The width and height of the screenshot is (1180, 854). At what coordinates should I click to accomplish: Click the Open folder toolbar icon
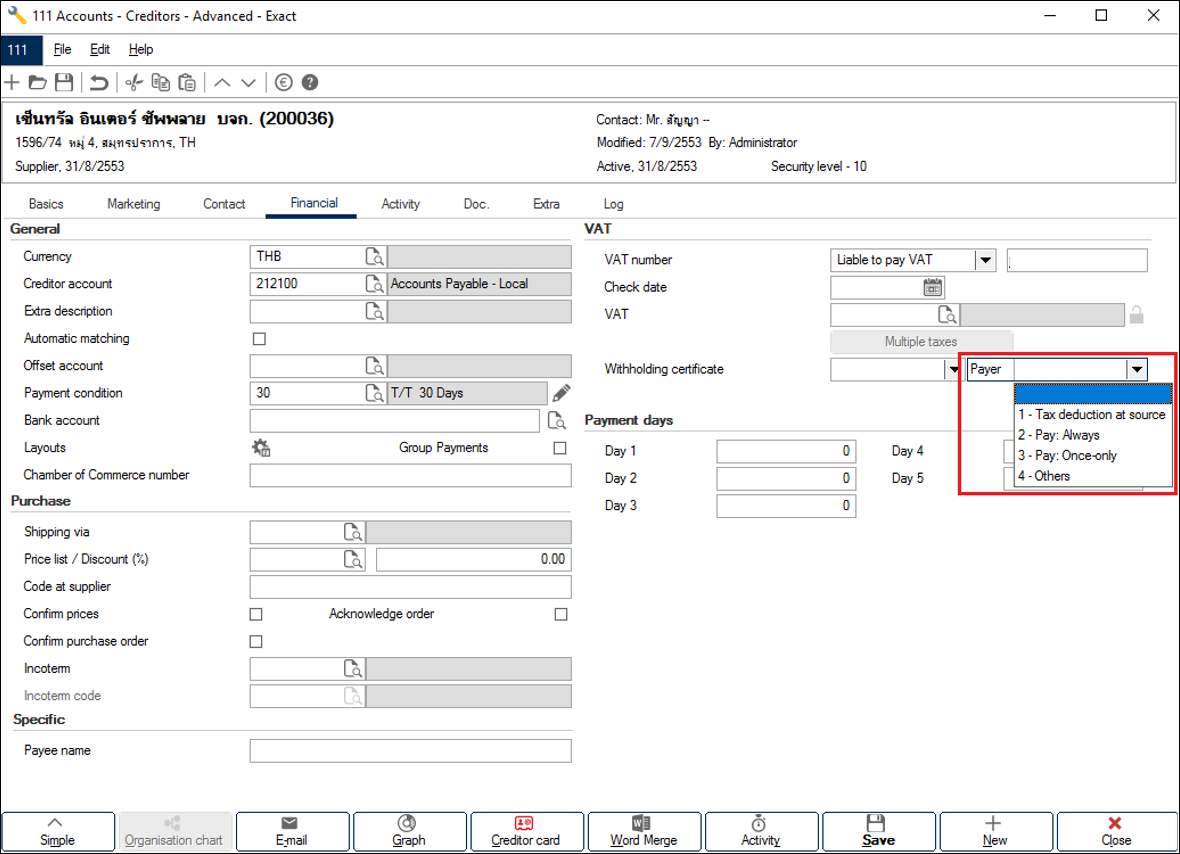coord(38,82)
